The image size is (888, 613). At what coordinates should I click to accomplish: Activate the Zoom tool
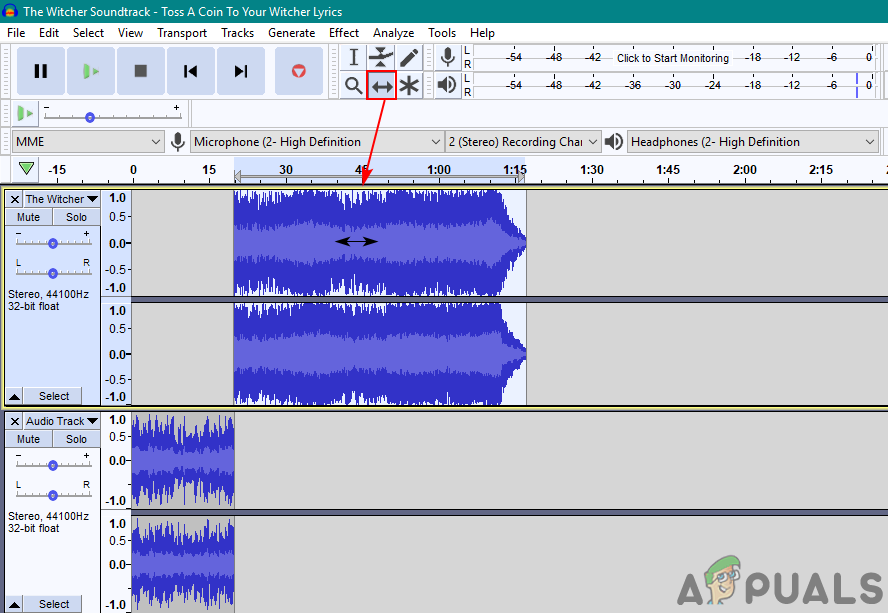(x=353, y=85)
